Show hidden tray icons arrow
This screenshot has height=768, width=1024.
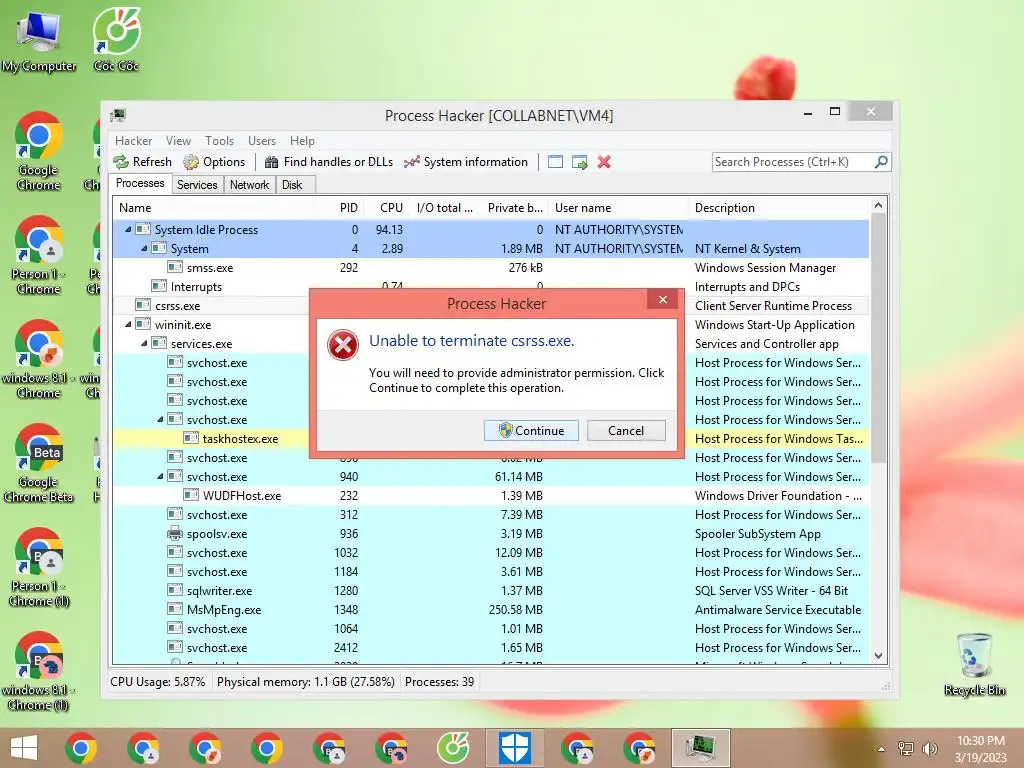[x=881, y=748]
